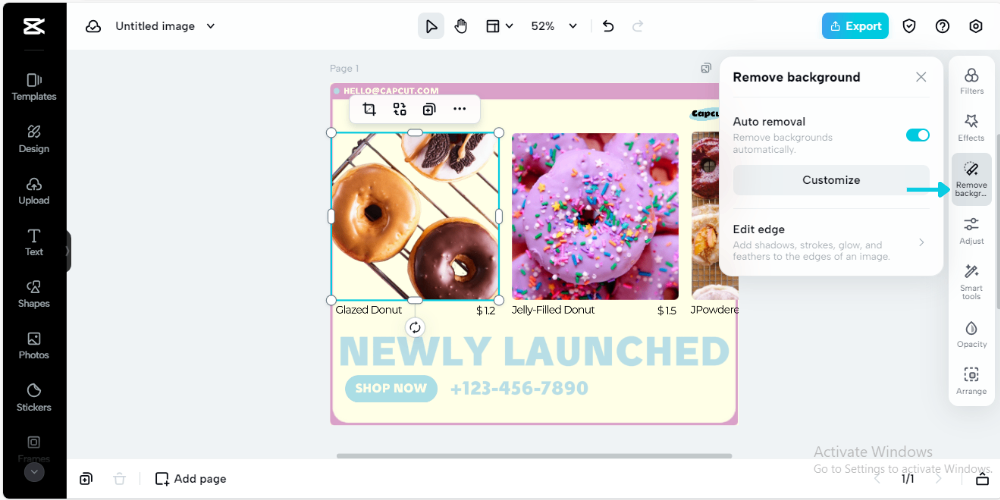
Task: Collapse the left panel side handle
Action: tap(68, 251)
